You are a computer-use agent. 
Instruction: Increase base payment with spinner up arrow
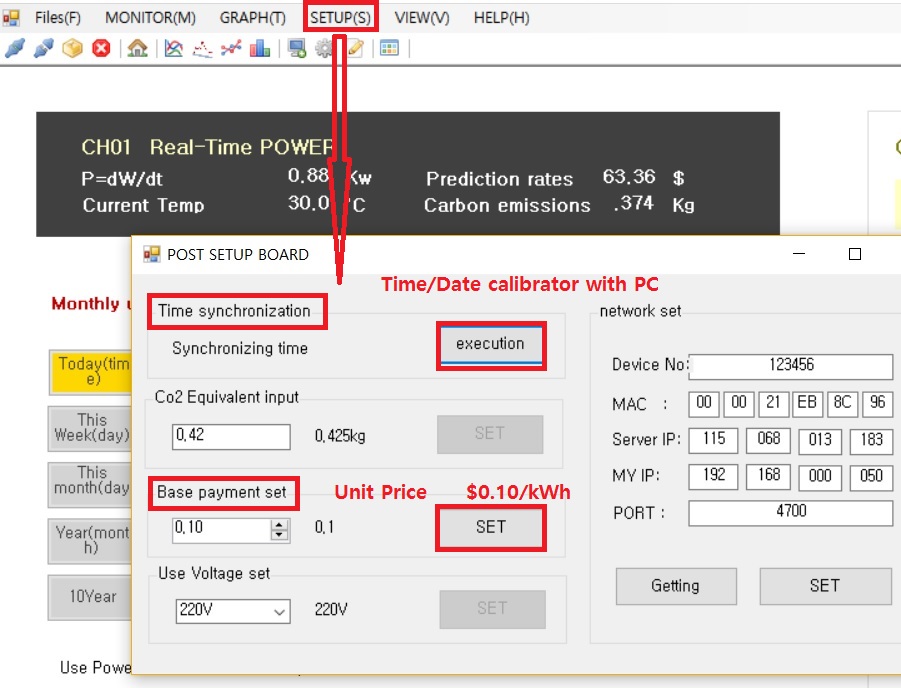pyautogui.click(x=279, y=525)
